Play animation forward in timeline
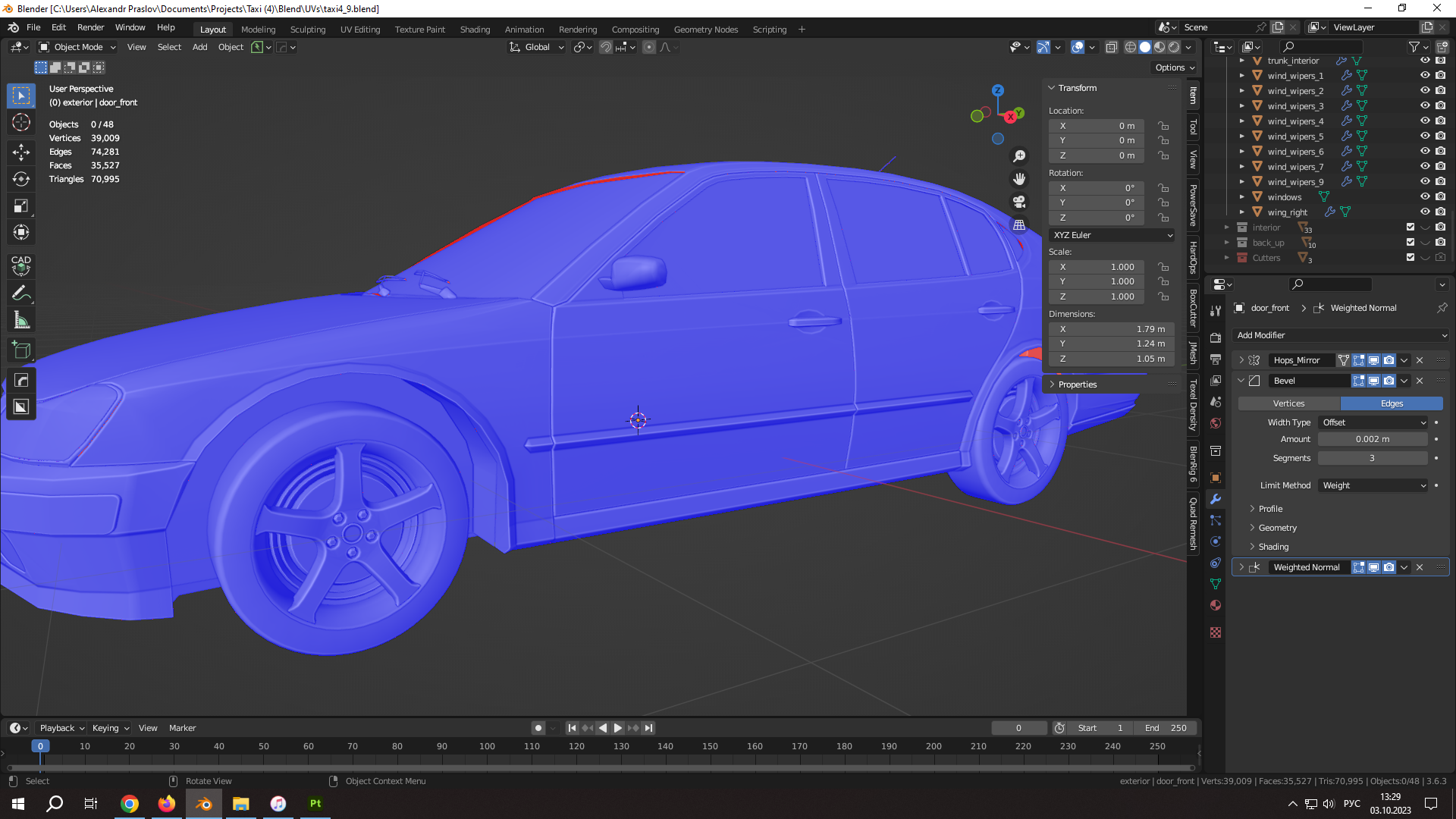This screenshot has height=819, width=1456. pyautogui.click(x=618, y=728)
